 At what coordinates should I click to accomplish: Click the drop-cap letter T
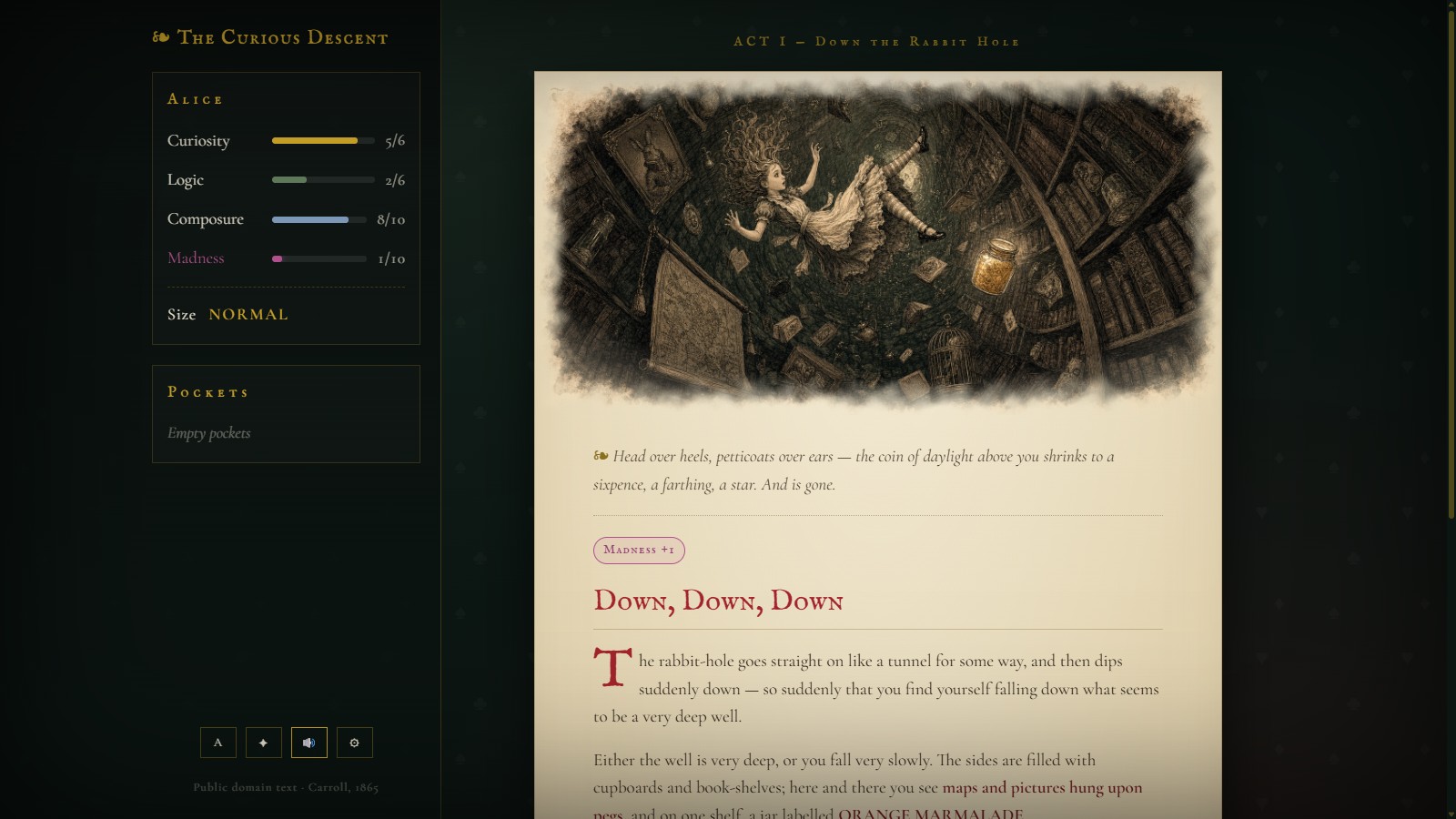613,669
